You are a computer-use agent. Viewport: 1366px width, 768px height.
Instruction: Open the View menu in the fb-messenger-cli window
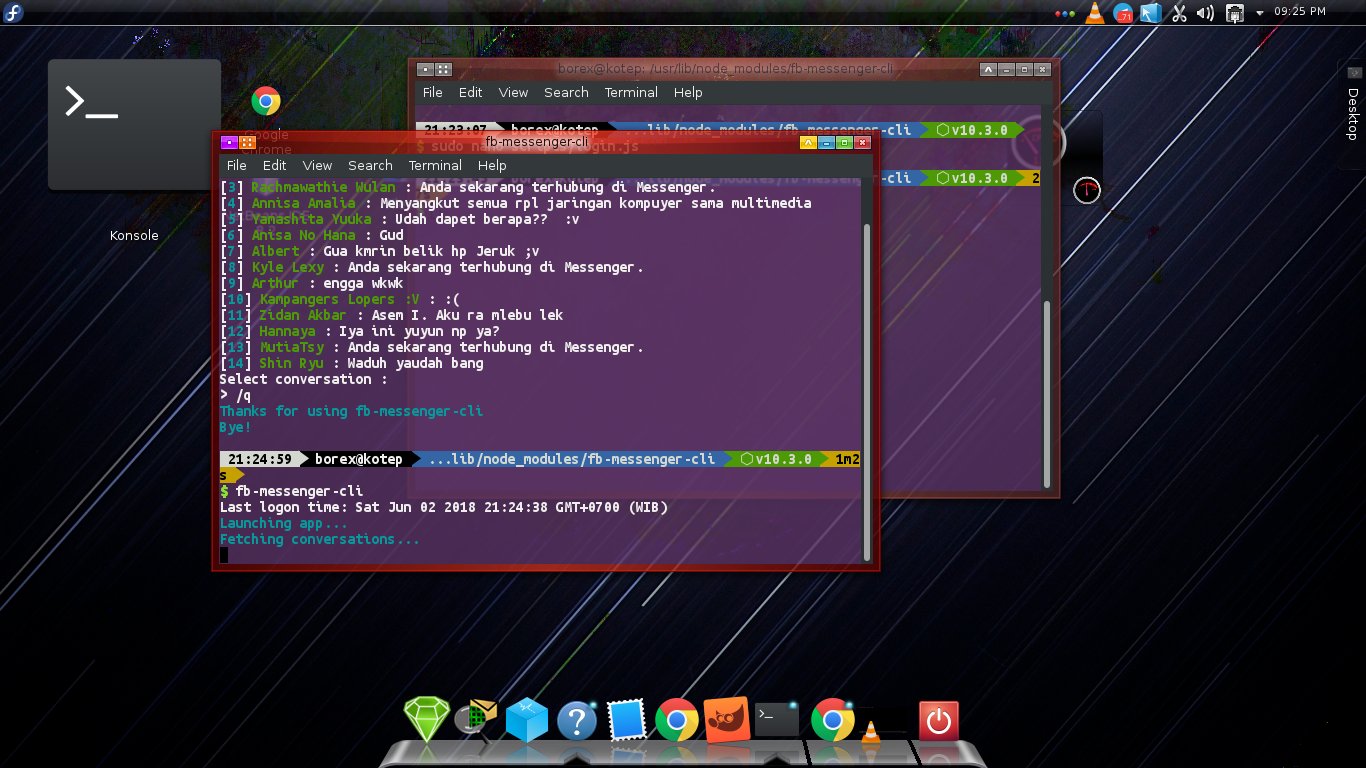[x=317, y=165]
